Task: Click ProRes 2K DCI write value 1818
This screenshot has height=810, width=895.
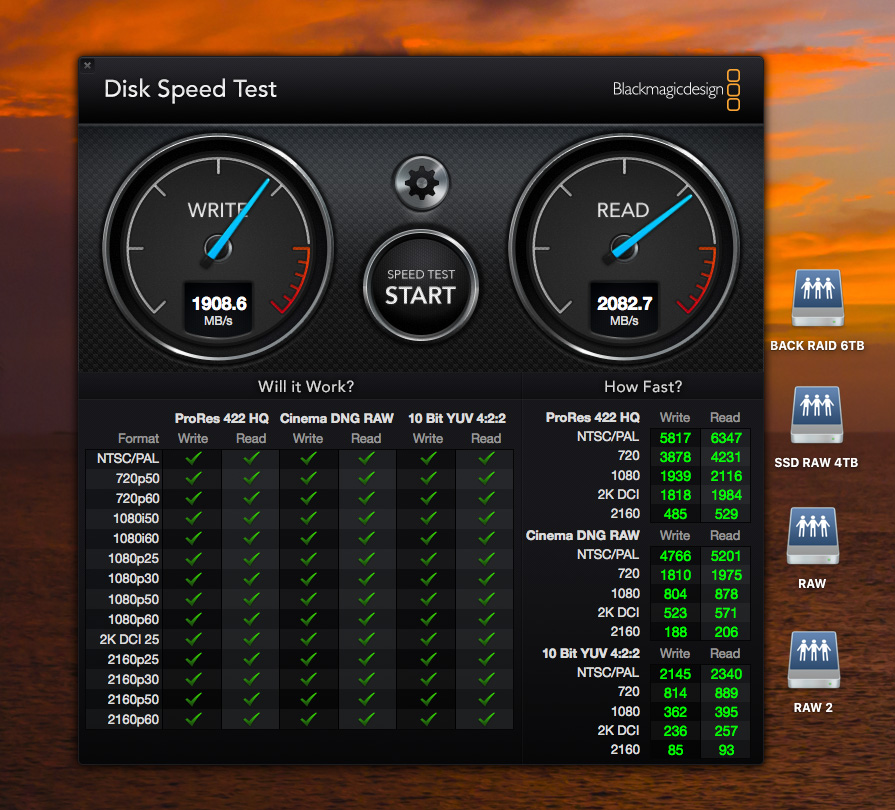Action: click(x=675, y=495)
